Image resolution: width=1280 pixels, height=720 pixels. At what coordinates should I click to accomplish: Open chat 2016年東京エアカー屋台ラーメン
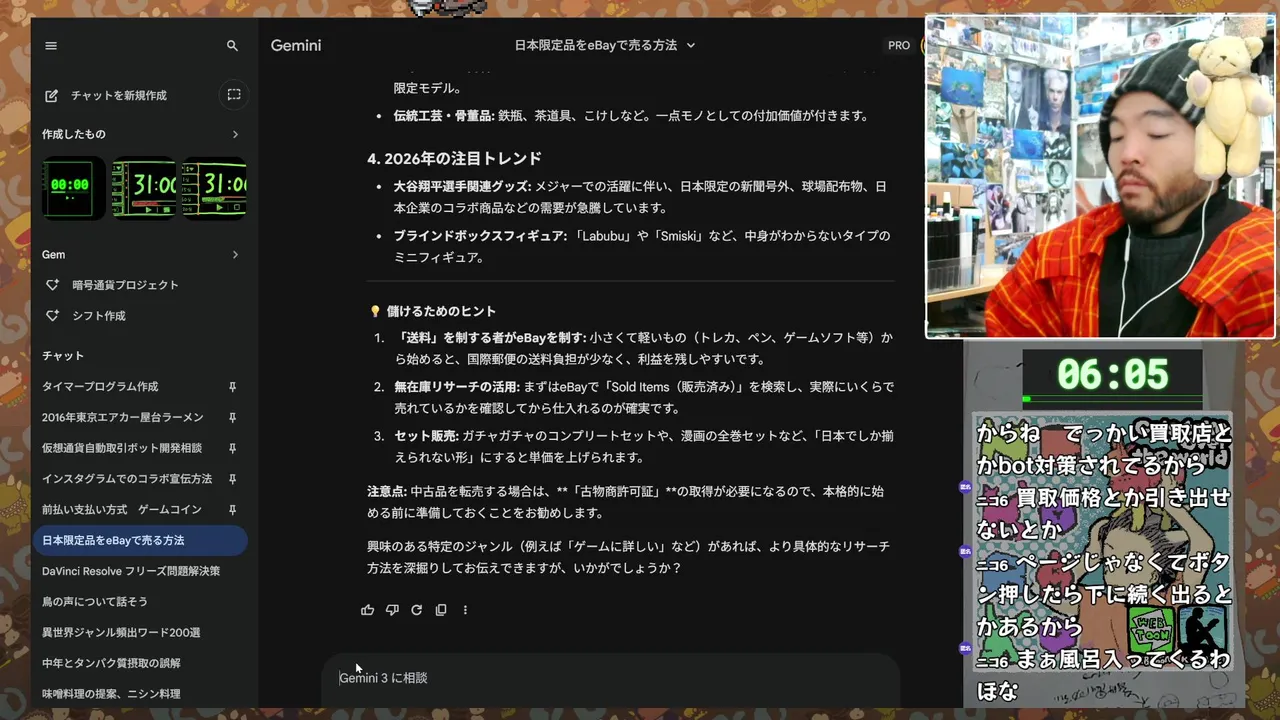pyautogui.click(x=122, y=417)
